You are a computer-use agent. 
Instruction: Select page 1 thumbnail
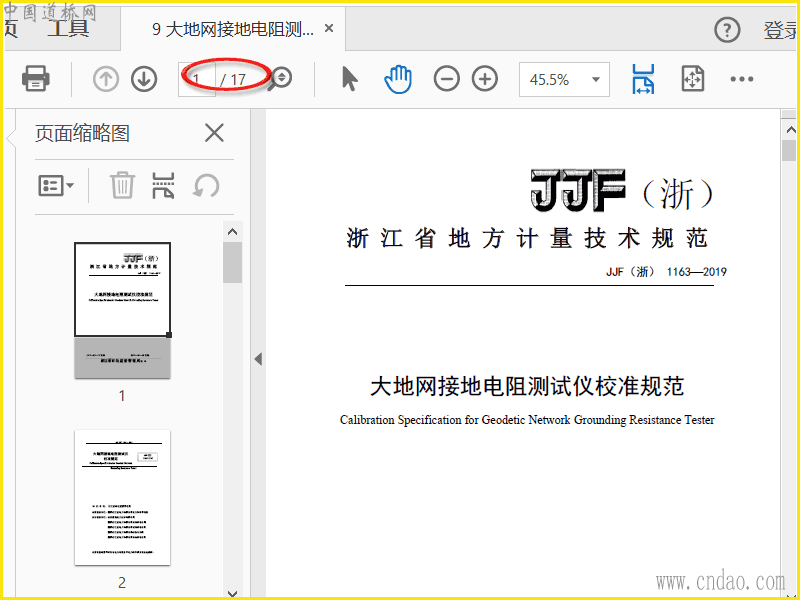122,310
